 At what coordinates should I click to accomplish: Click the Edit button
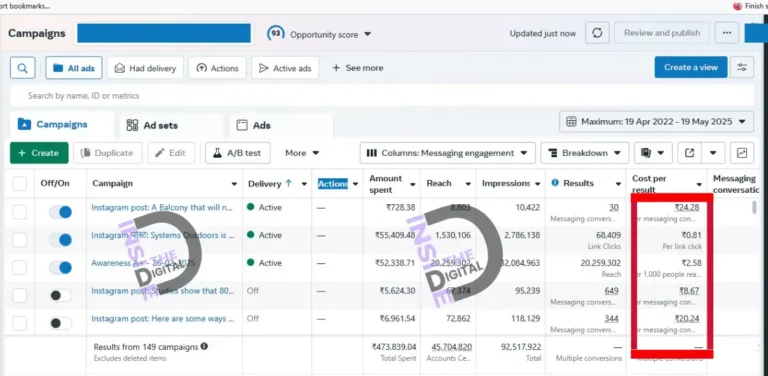coord(171,153)
